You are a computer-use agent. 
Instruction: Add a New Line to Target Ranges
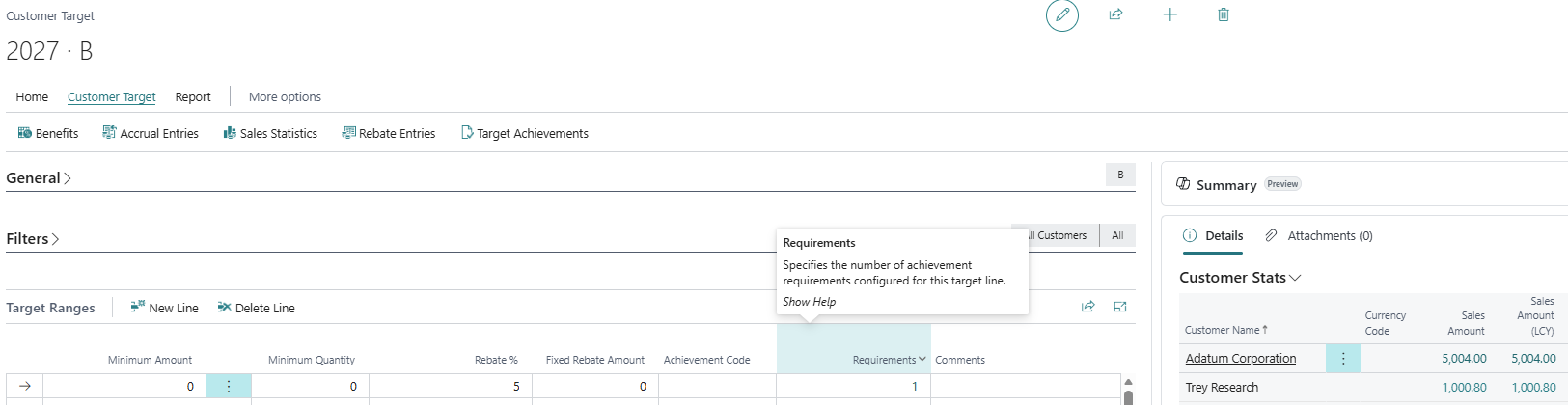click(x=165, y=308)
